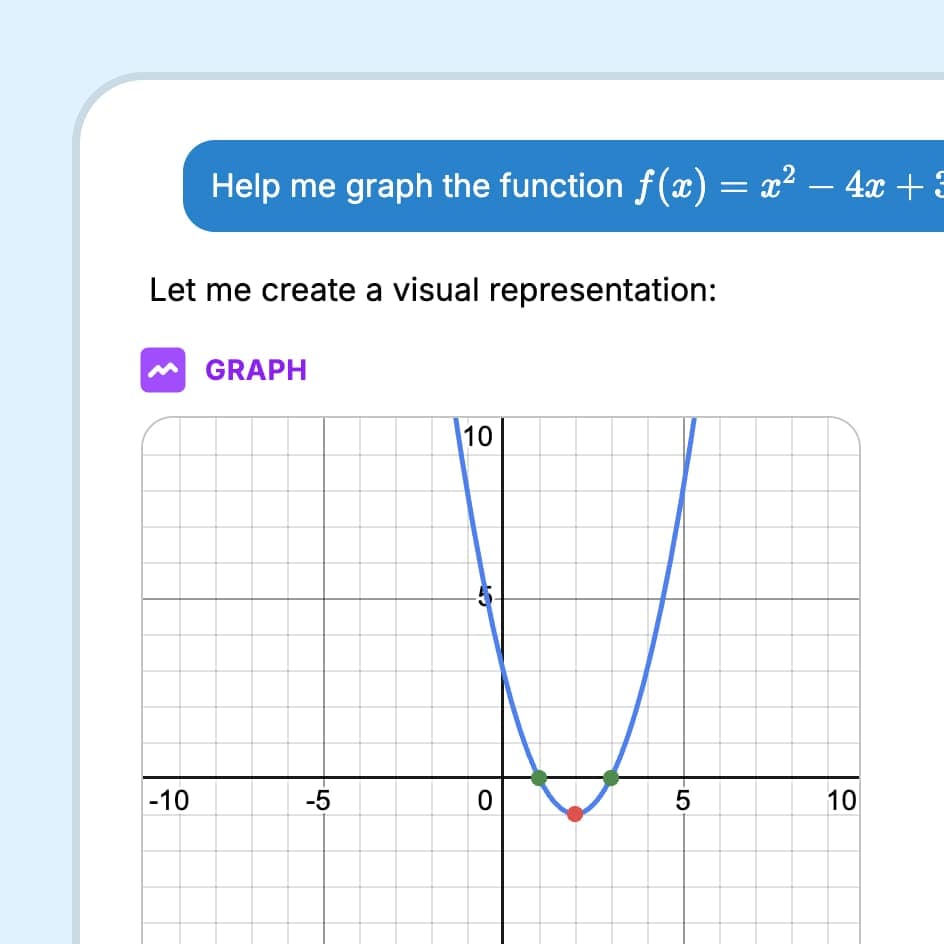Viewport: 944px width, 944px height.
Task: Click where the parabola crosses the y-axis
Action: (503, 669)
